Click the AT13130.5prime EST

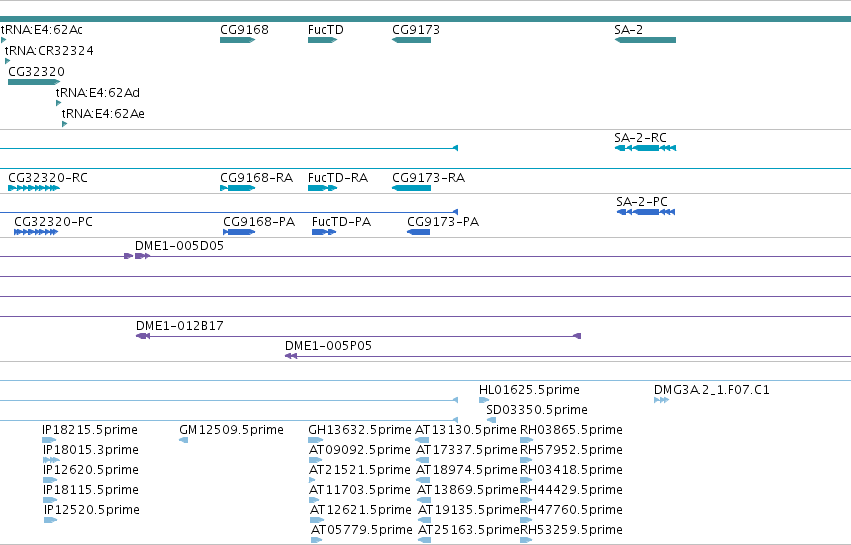(422, 440)
